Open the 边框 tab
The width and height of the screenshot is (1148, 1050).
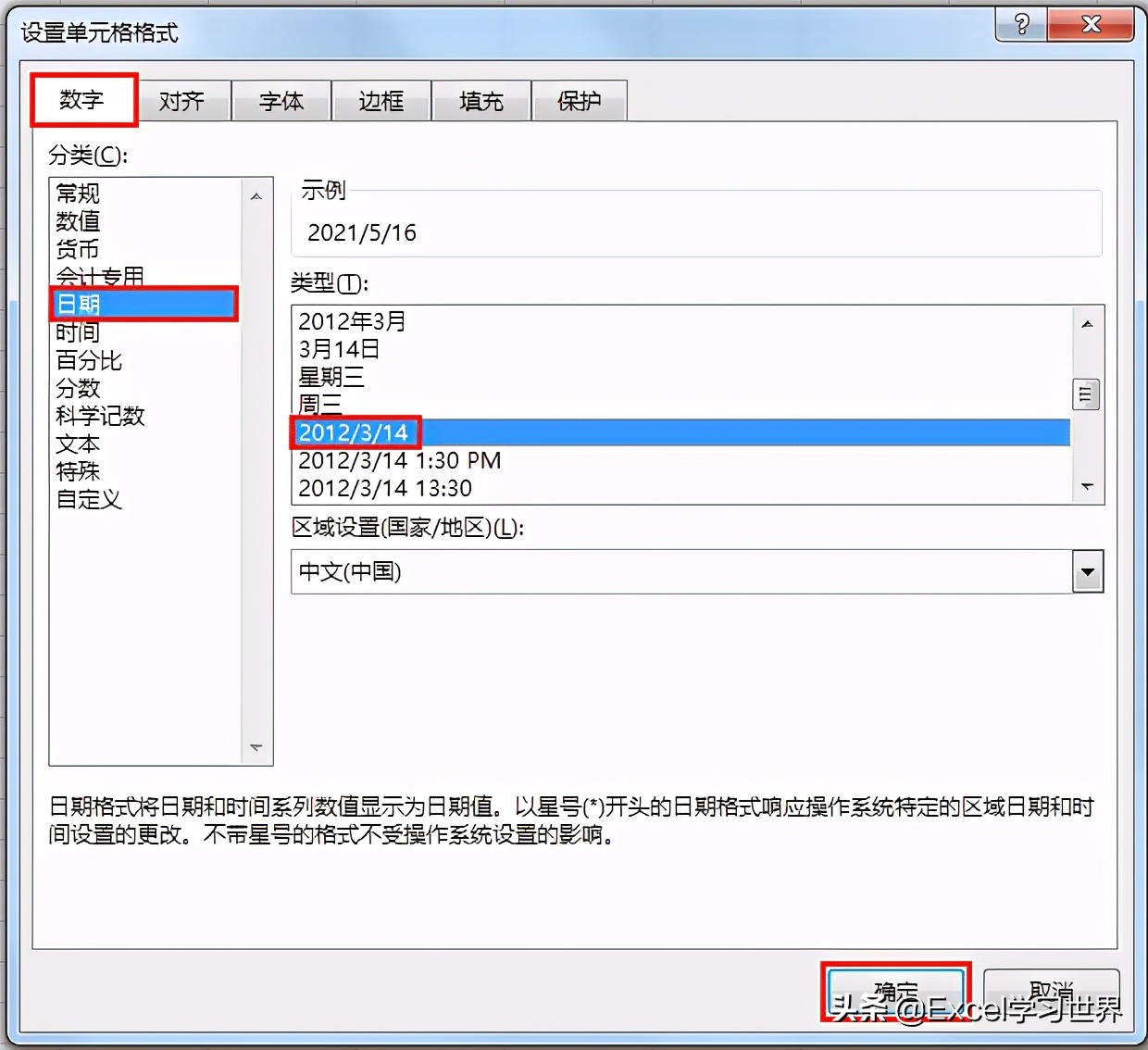(381, 101)
